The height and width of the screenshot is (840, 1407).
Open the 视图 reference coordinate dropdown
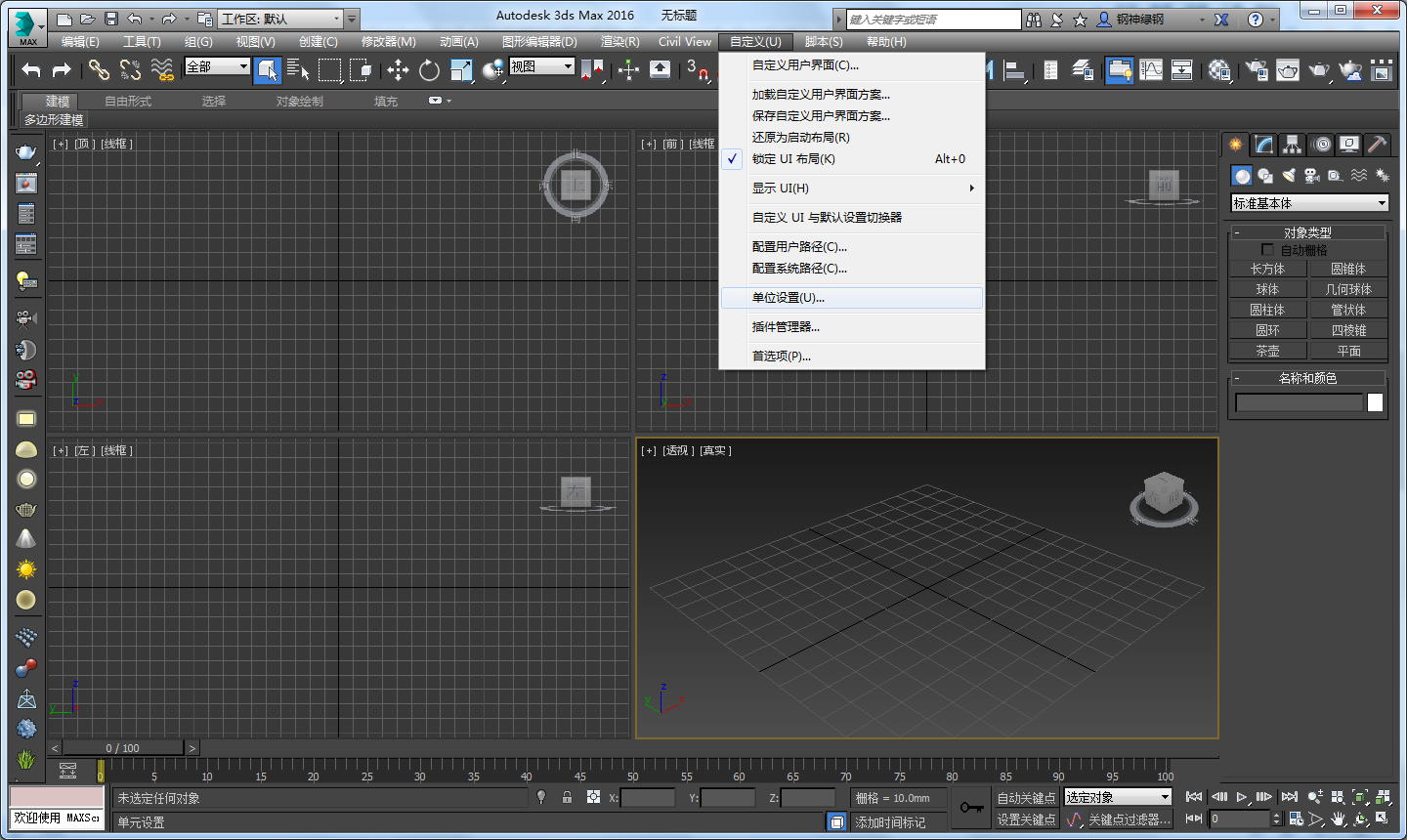(542, 66)
